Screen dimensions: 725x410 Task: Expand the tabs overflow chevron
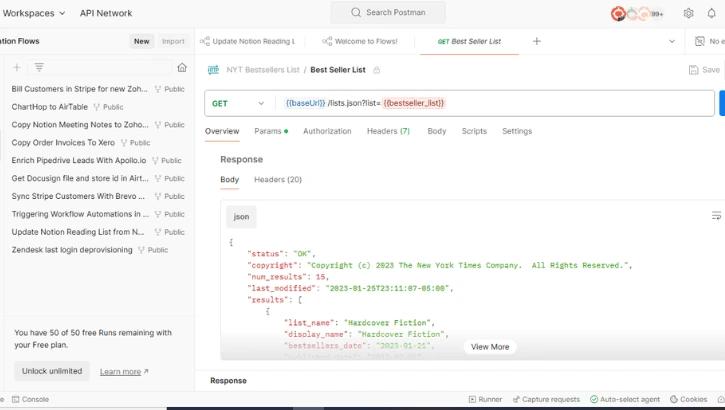coord(672,42)
